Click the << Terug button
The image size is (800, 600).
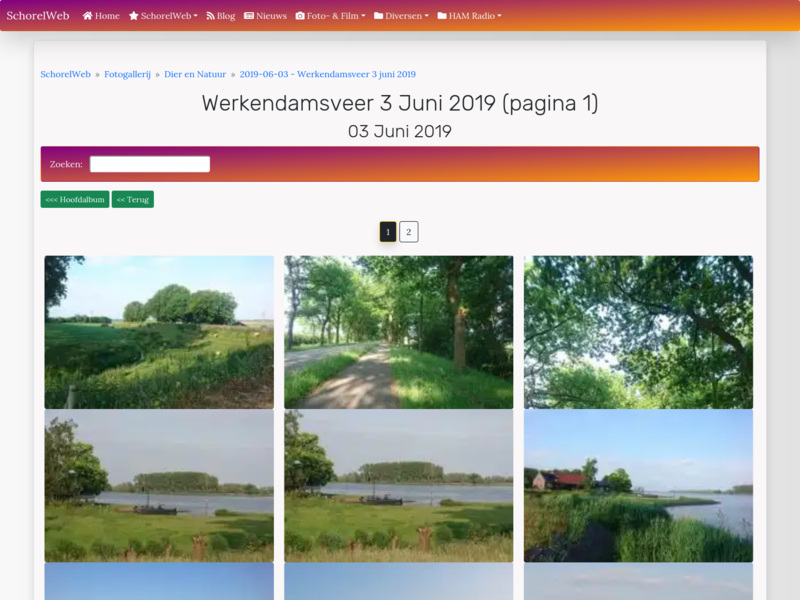pyautogui.click(x=133, y=199)
